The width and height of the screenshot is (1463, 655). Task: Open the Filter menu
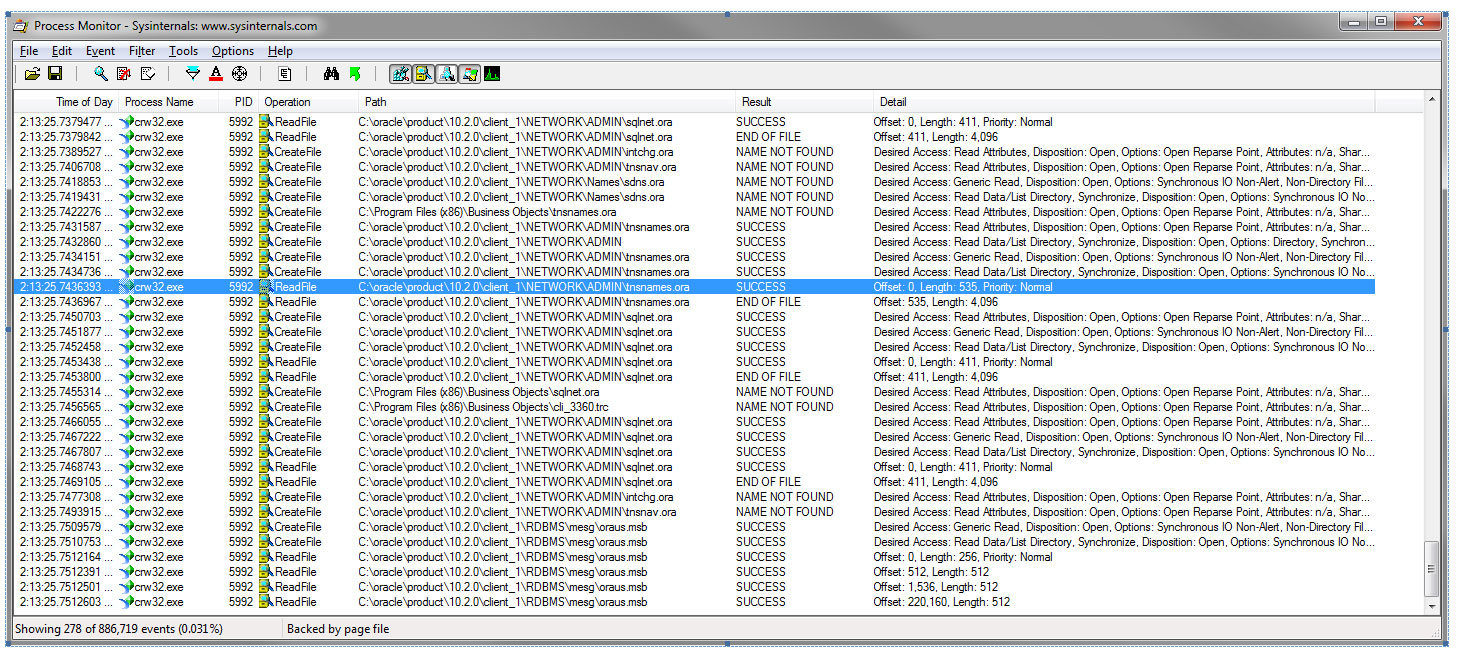pos(142,51)
